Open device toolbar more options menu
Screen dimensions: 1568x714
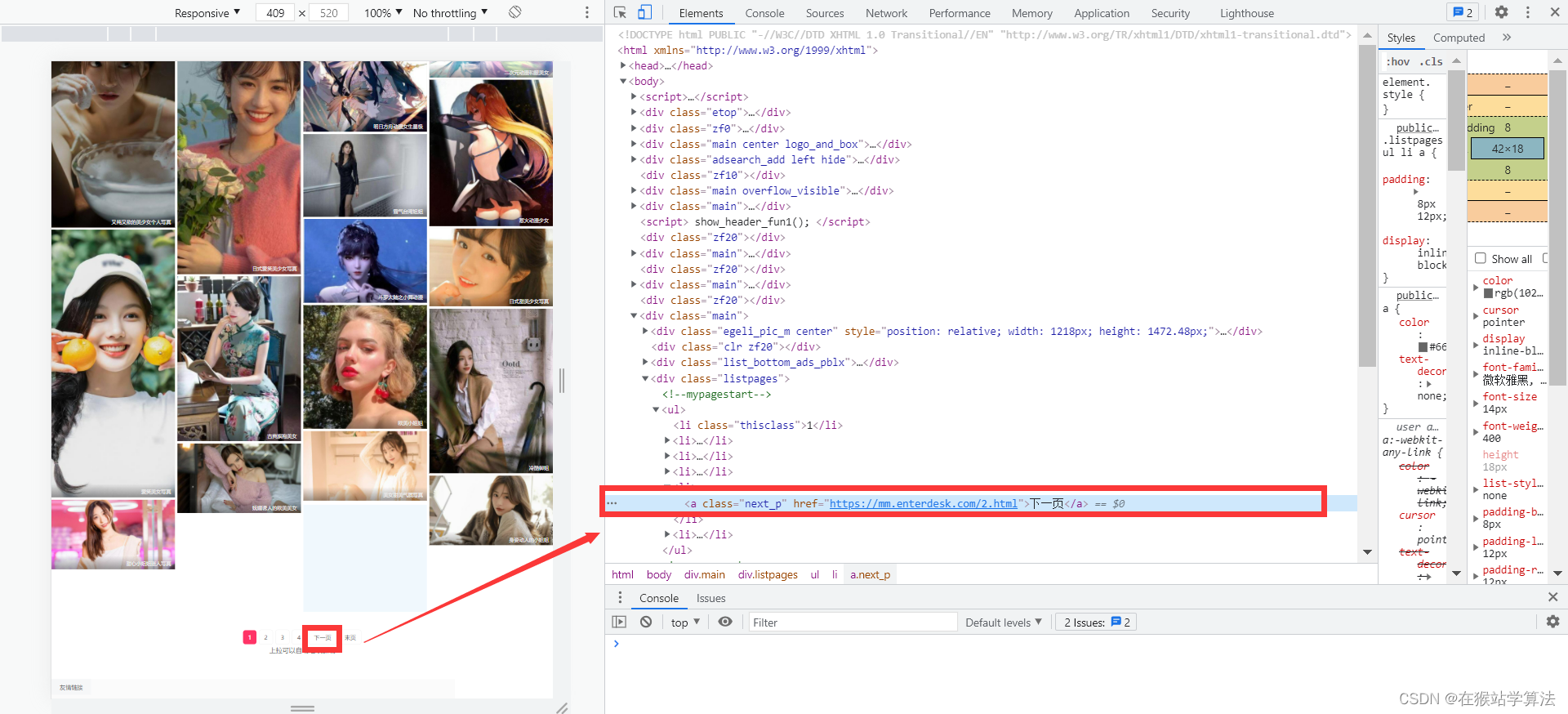(586, 12)
